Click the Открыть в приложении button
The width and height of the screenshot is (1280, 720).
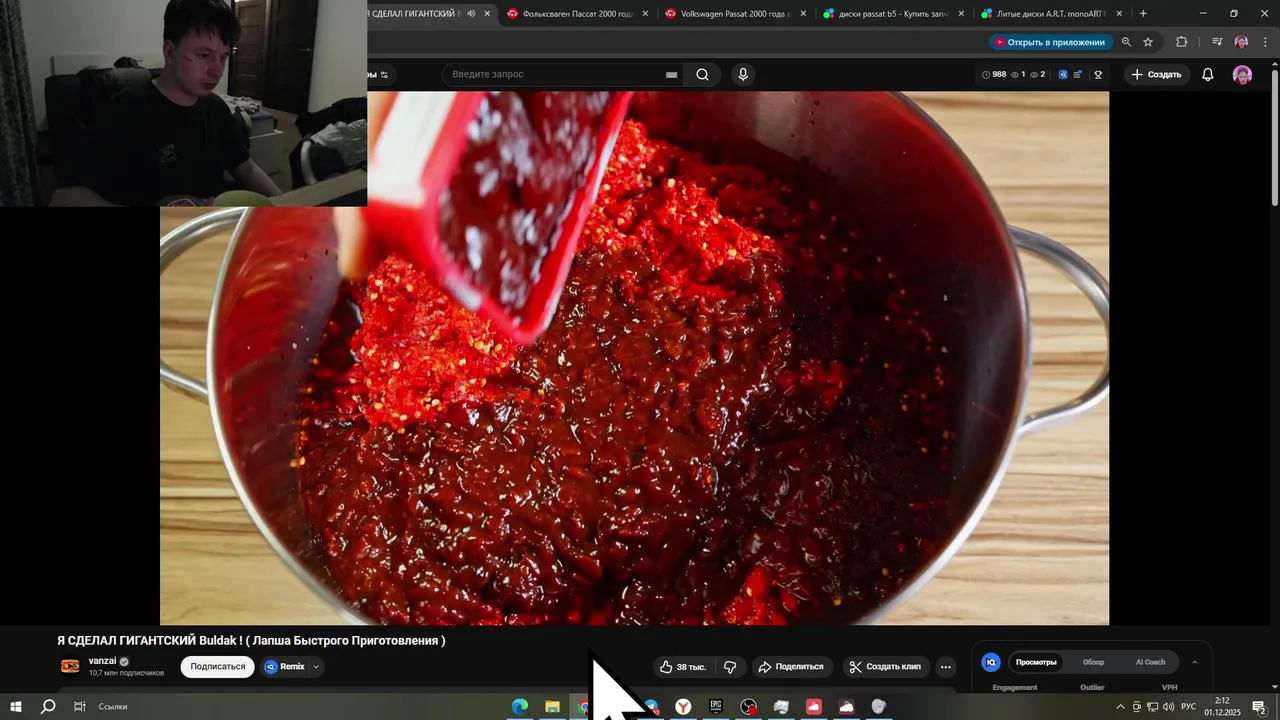pyautogui.click(x=1049, y=42)
